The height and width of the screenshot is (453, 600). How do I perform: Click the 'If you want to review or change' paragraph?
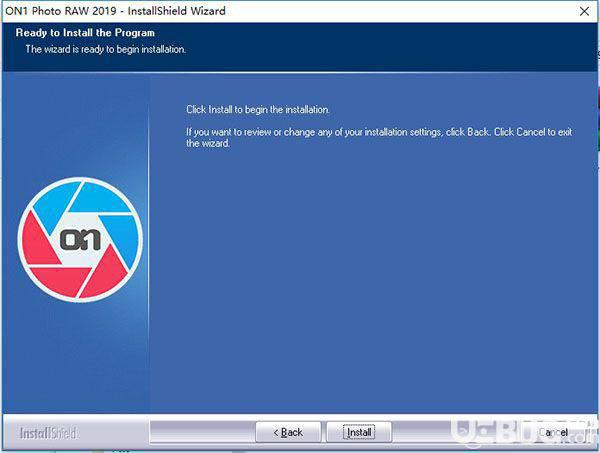coord(379,138)
